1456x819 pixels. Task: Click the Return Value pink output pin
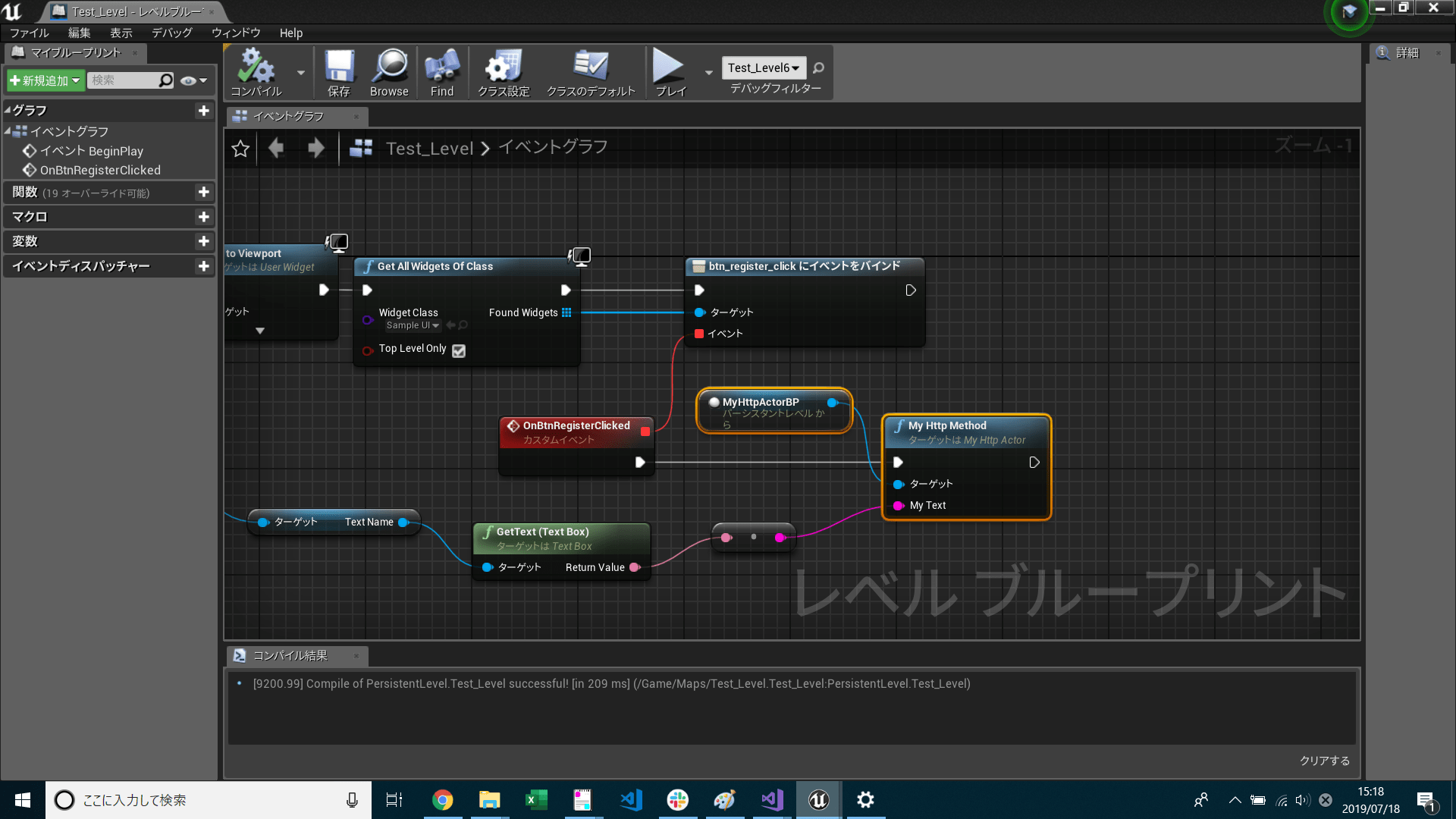[x=635, y=567]
